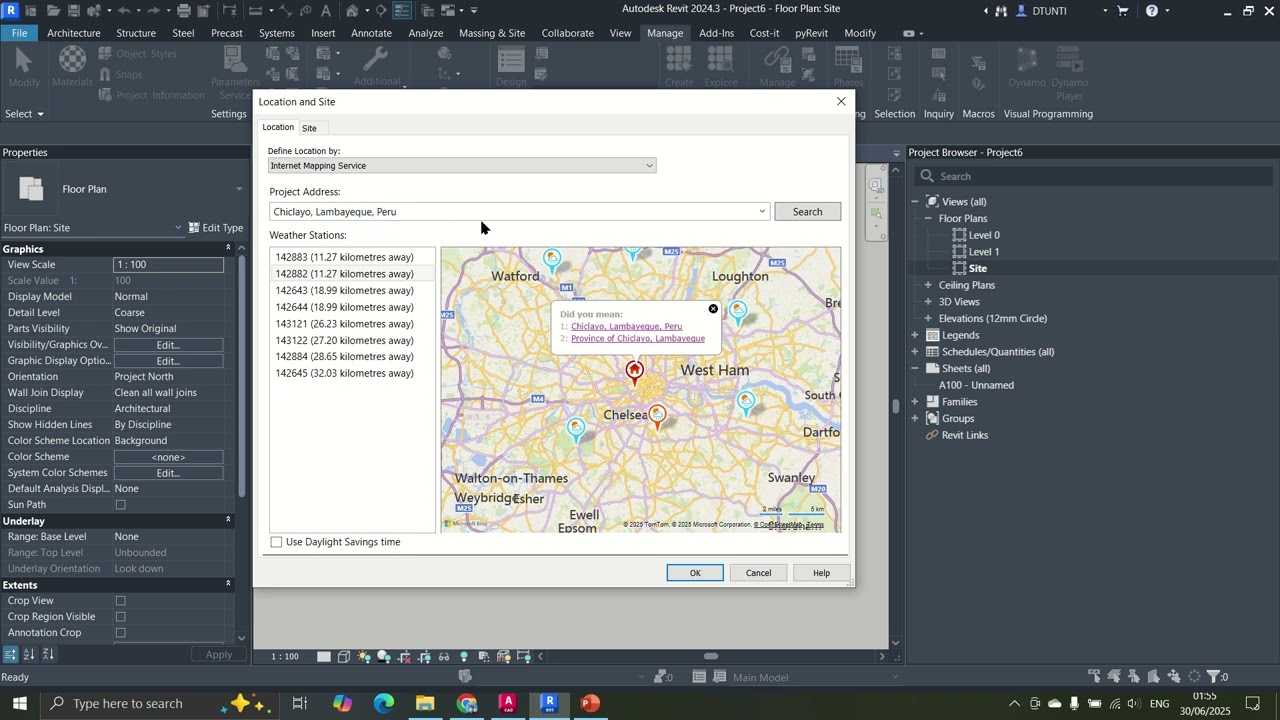
Task: Open the Define Location by dropdown
Action: pos(462,166)
